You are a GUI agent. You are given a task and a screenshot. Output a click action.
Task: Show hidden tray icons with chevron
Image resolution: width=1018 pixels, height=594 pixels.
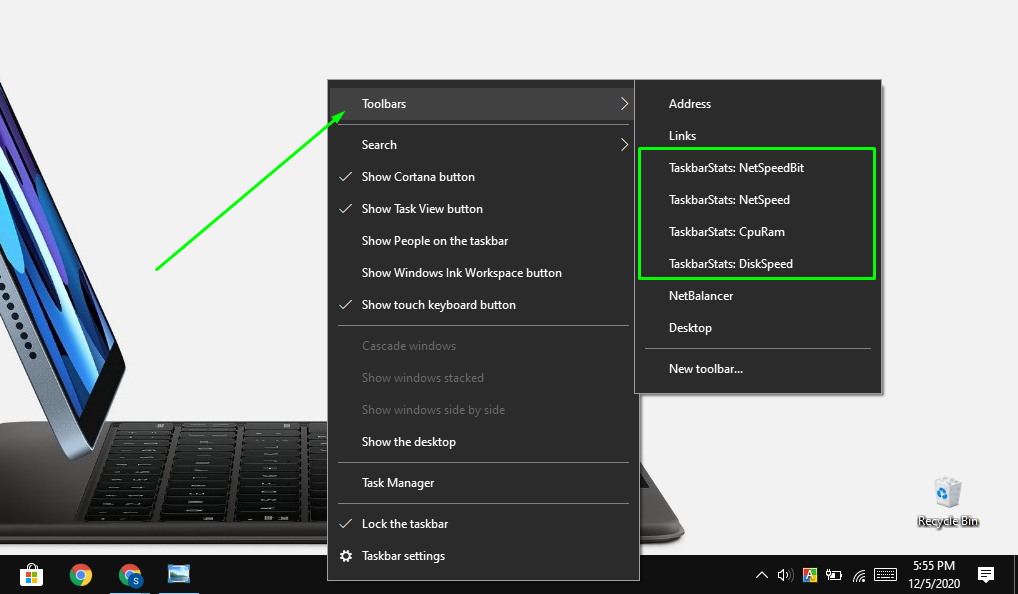[761, 575]
